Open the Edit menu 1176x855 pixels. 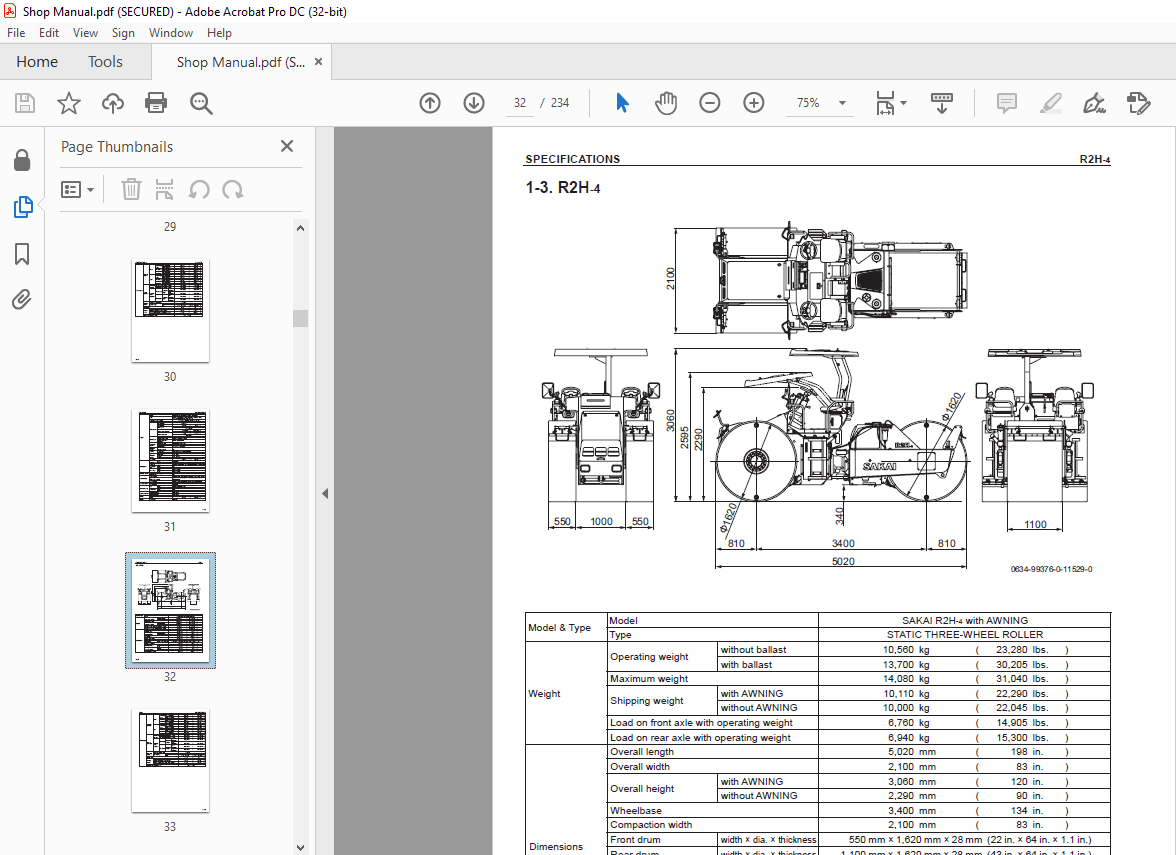pos(49,33)
